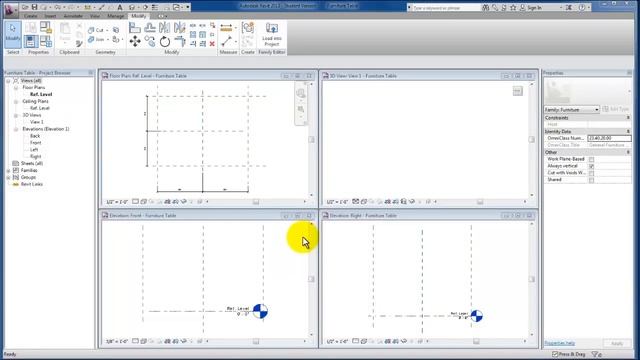Select the Rotate tool
Screen dimensions: 640x360
click(164, 41)
